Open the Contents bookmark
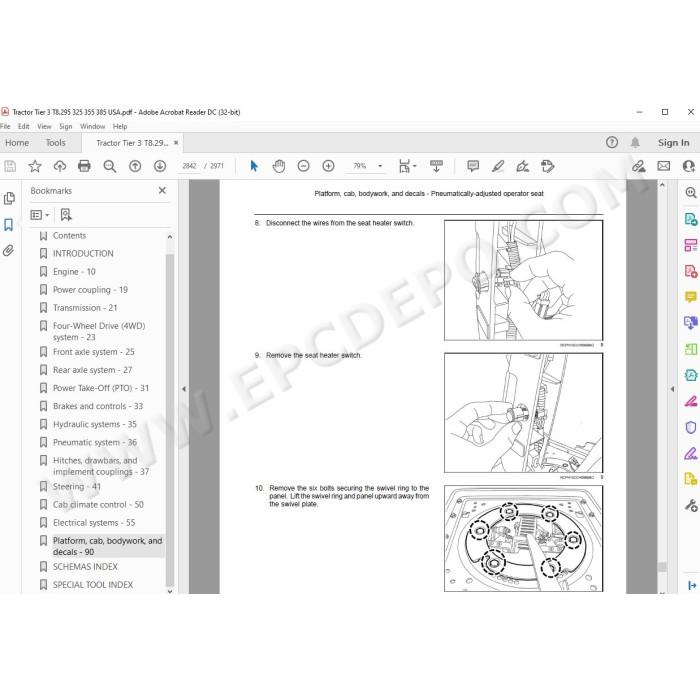The image size is (700, 700). (69, 235)
